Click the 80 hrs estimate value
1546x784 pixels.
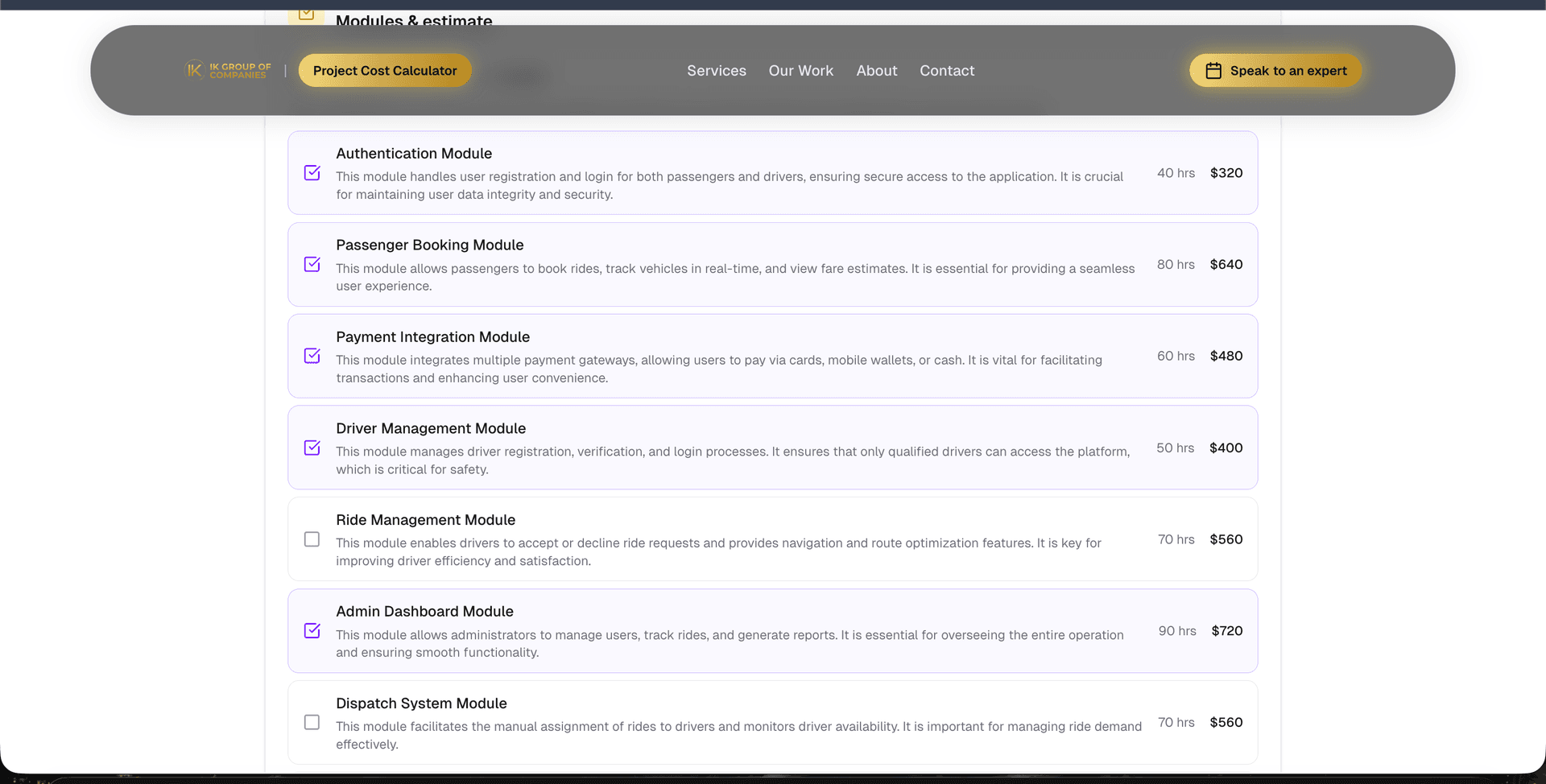point(1176,265)
